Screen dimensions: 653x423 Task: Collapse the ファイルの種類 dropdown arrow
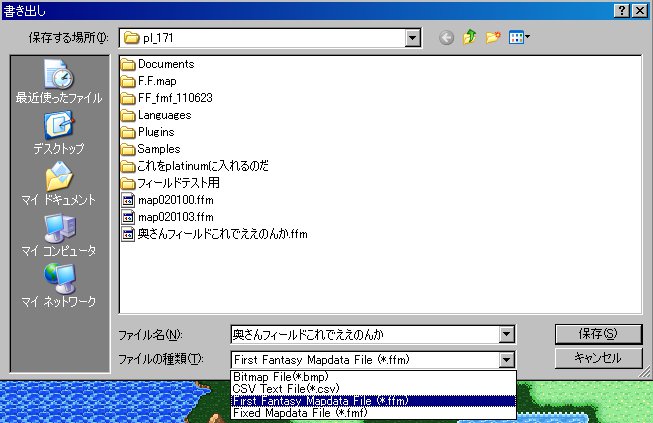pyautogui.click(x=506, y=360)
